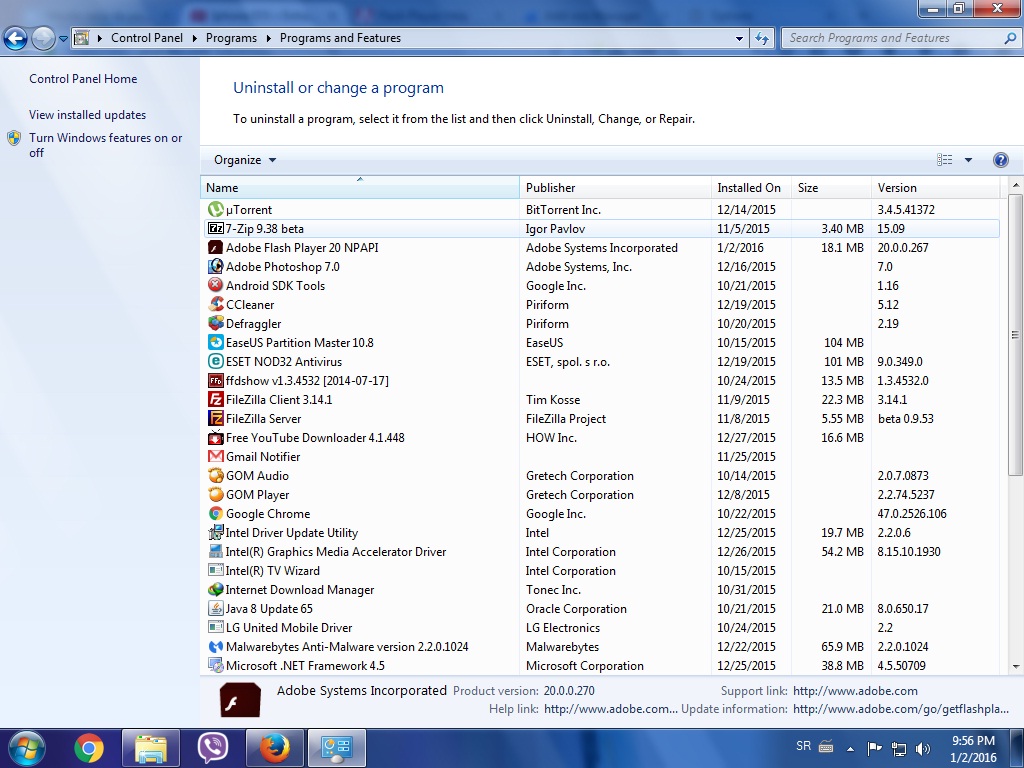Open the Adobe help link in details
The height and width of the screenshot is (768, 1024).
pos(610,709)
